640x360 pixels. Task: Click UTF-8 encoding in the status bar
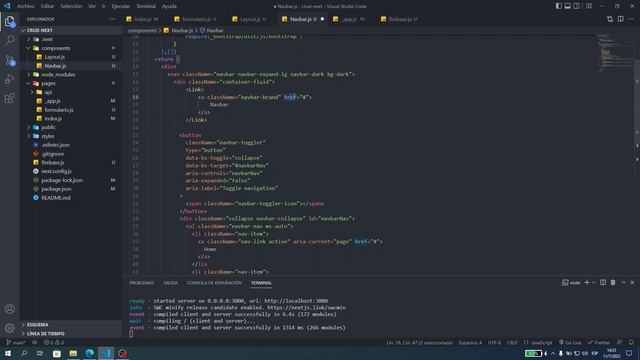494,342
